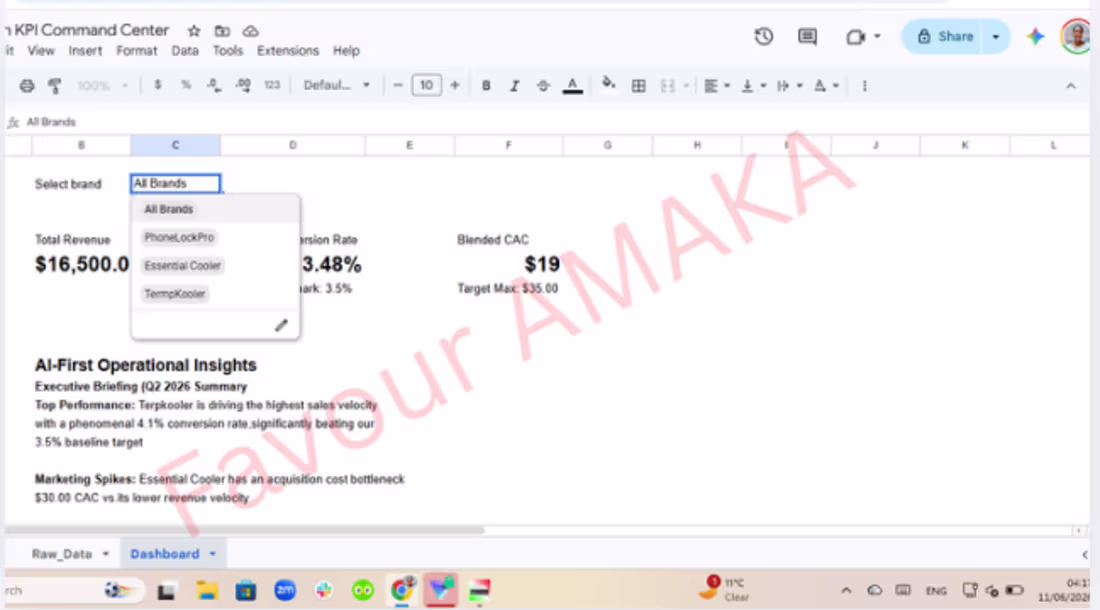
Task: Click the All Brands dropdown cell
Action: 175,184
